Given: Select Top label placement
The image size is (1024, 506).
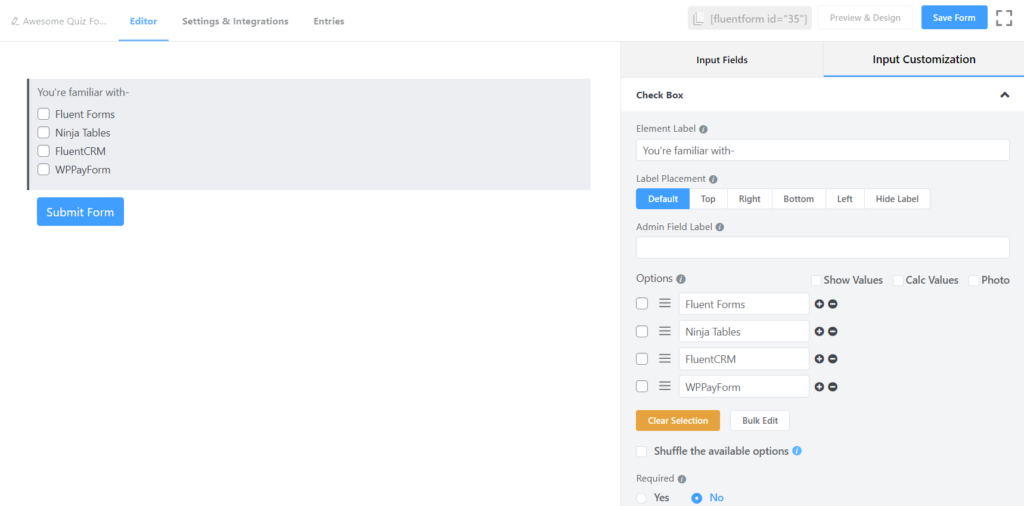Looking at the screenshot, I should [x=709, y=198].
